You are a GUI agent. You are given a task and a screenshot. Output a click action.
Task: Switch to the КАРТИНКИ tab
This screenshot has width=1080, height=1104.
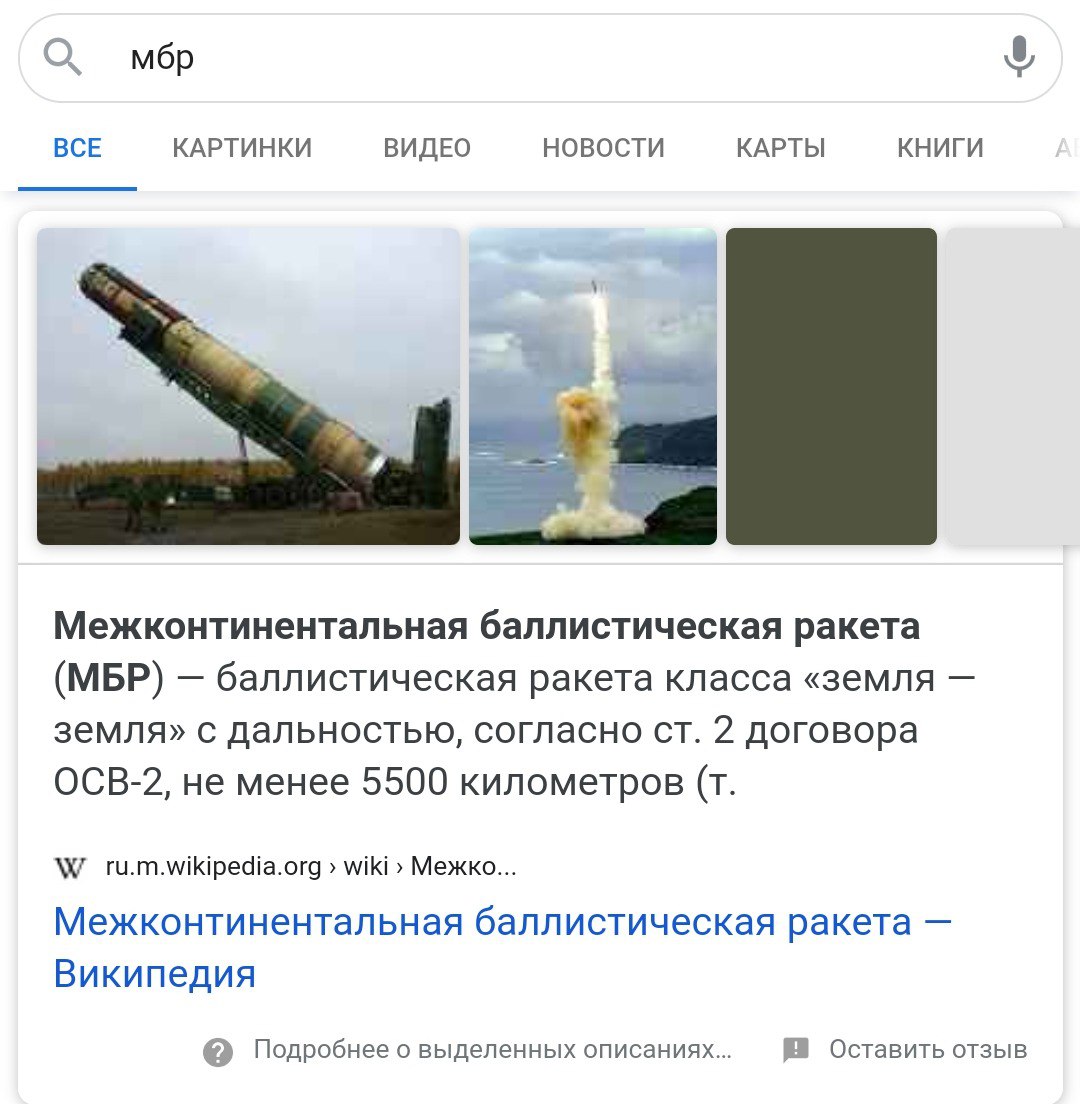click(242, 149)
